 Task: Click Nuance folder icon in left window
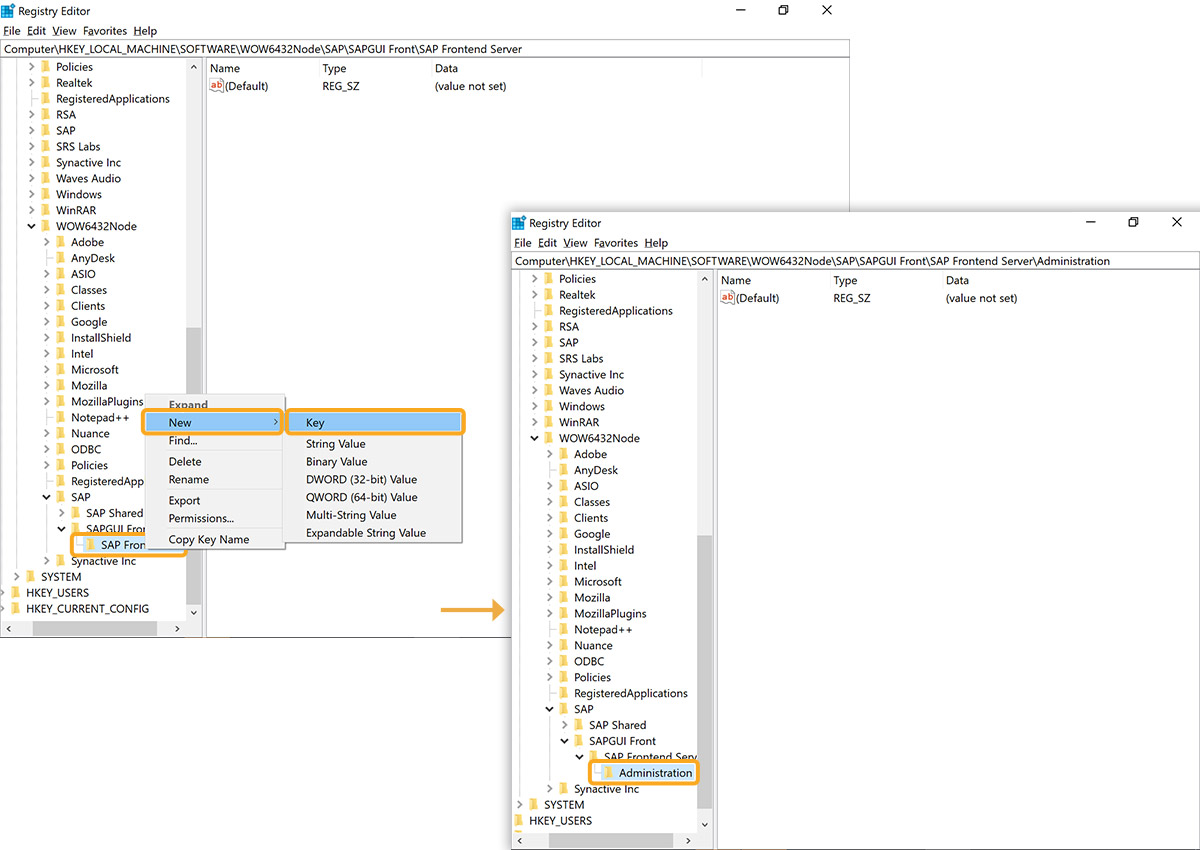(60, 434)
